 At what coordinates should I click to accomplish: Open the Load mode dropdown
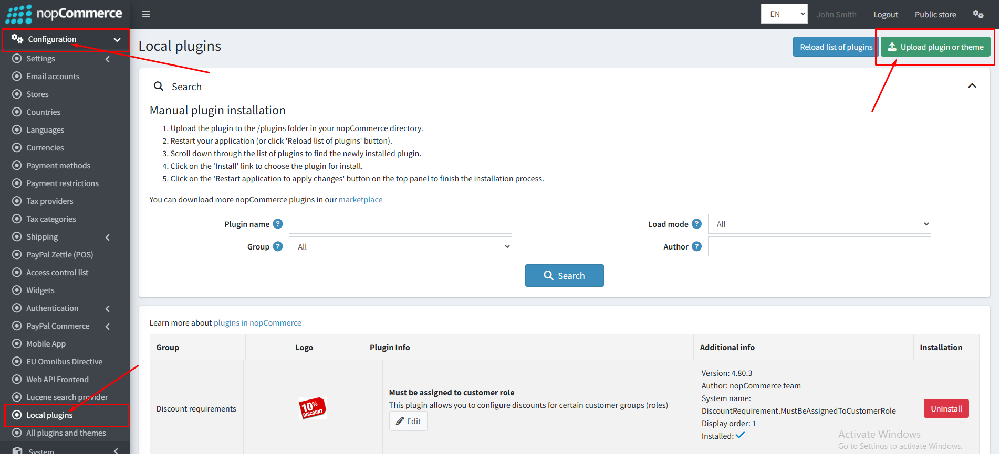[x=820, y=225]
